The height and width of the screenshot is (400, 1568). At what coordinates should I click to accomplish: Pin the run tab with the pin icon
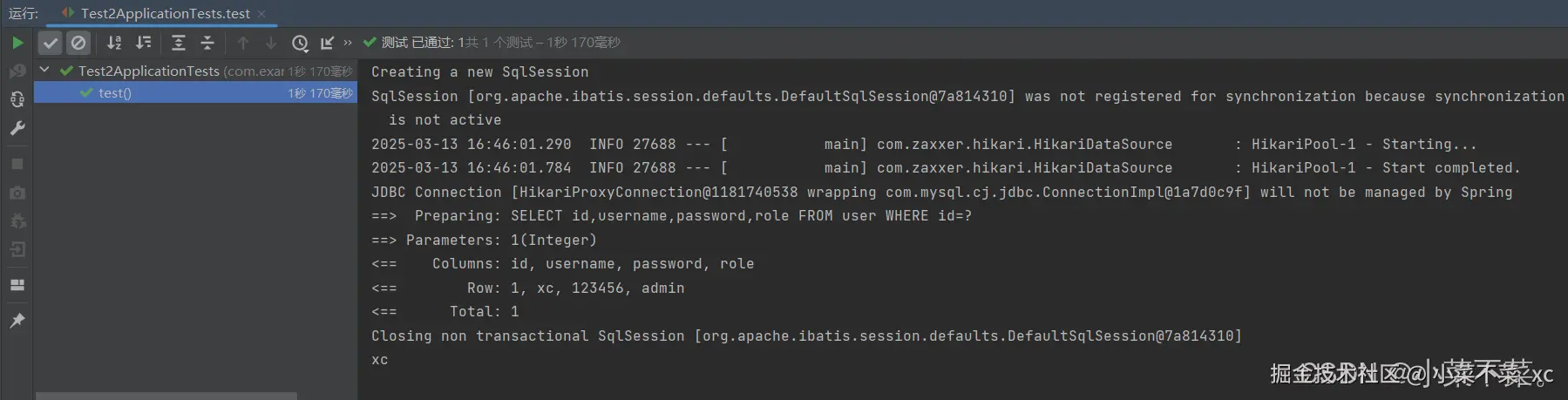[17, 321]
